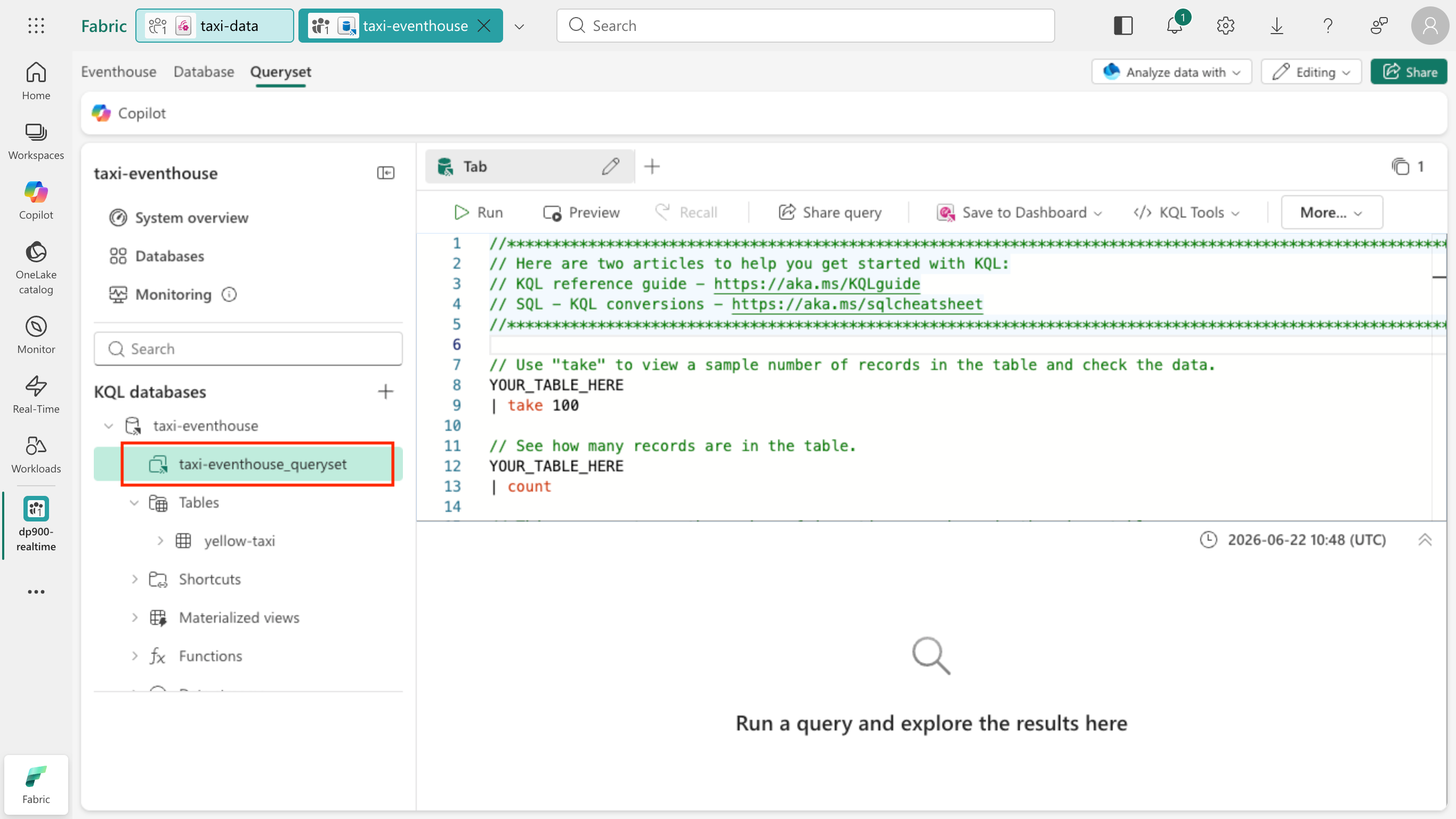Viewport: 1456px width, 819px height.
Task: Click Share query
Action: (x=830, y=212)
